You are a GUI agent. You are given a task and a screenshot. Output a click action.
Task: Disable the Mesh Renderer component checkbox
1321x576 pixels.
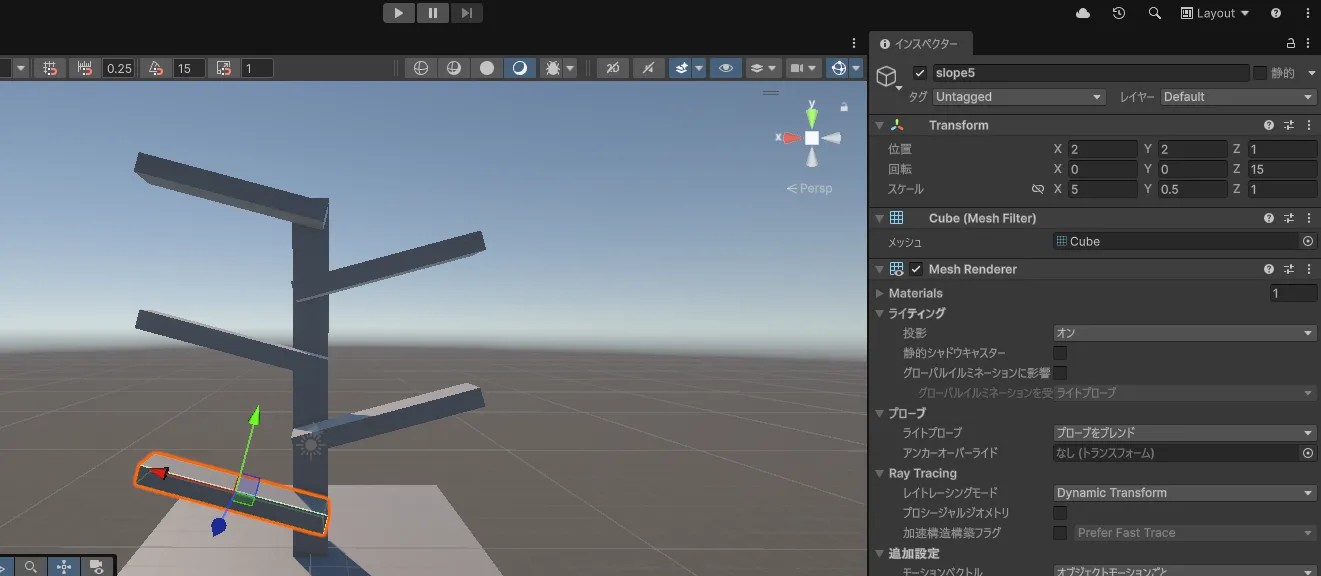[916, 269]
